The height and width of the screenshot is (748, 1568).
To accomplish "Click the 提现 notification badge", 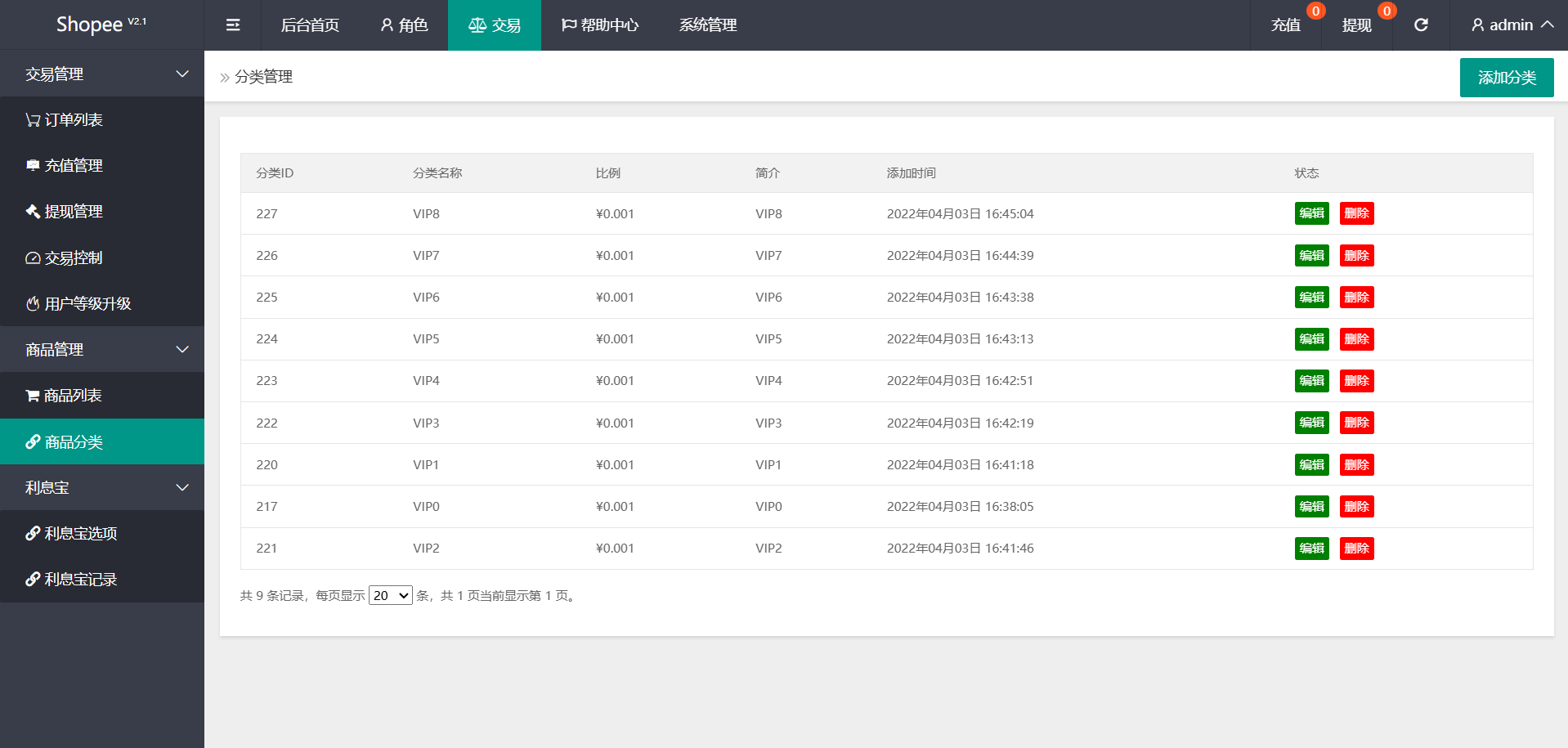I will (1387, 11).
